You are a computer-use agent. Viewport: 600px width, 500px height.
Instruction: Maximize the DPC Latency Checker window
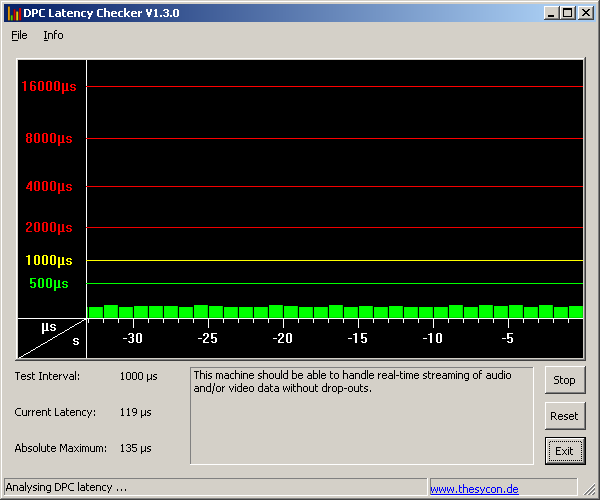coord(567,13)
